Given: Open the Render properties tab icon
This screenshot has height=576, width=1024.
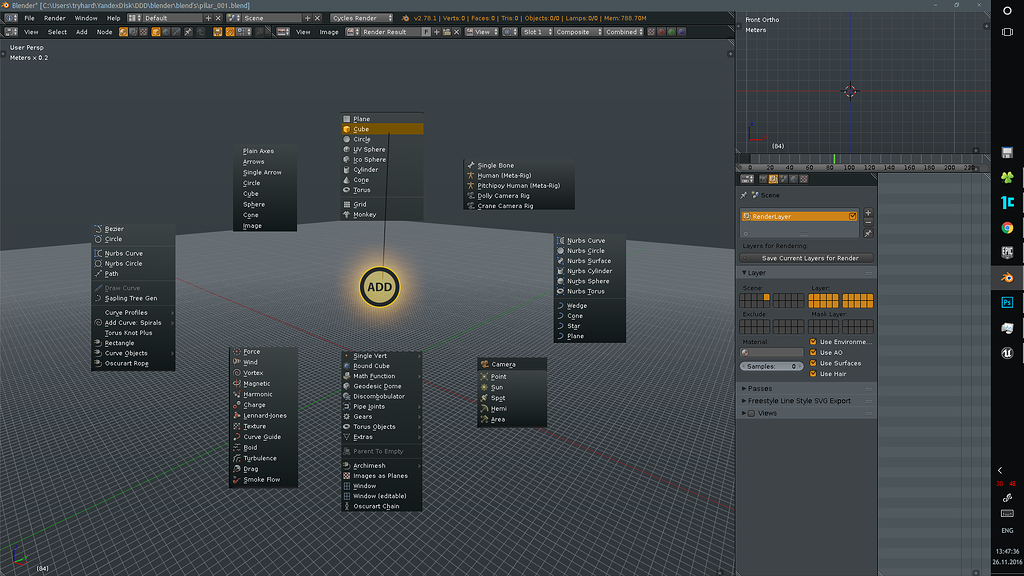Looking at the screenshot, I should coord(763,179).
